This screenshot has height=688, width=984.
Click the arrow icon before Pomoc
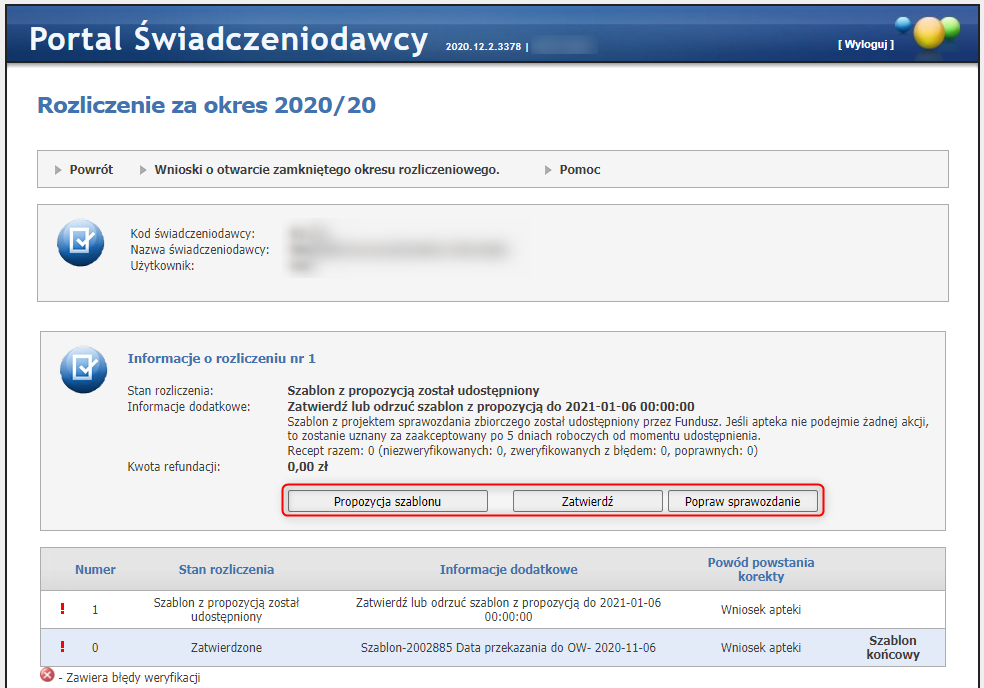[548, 169]
